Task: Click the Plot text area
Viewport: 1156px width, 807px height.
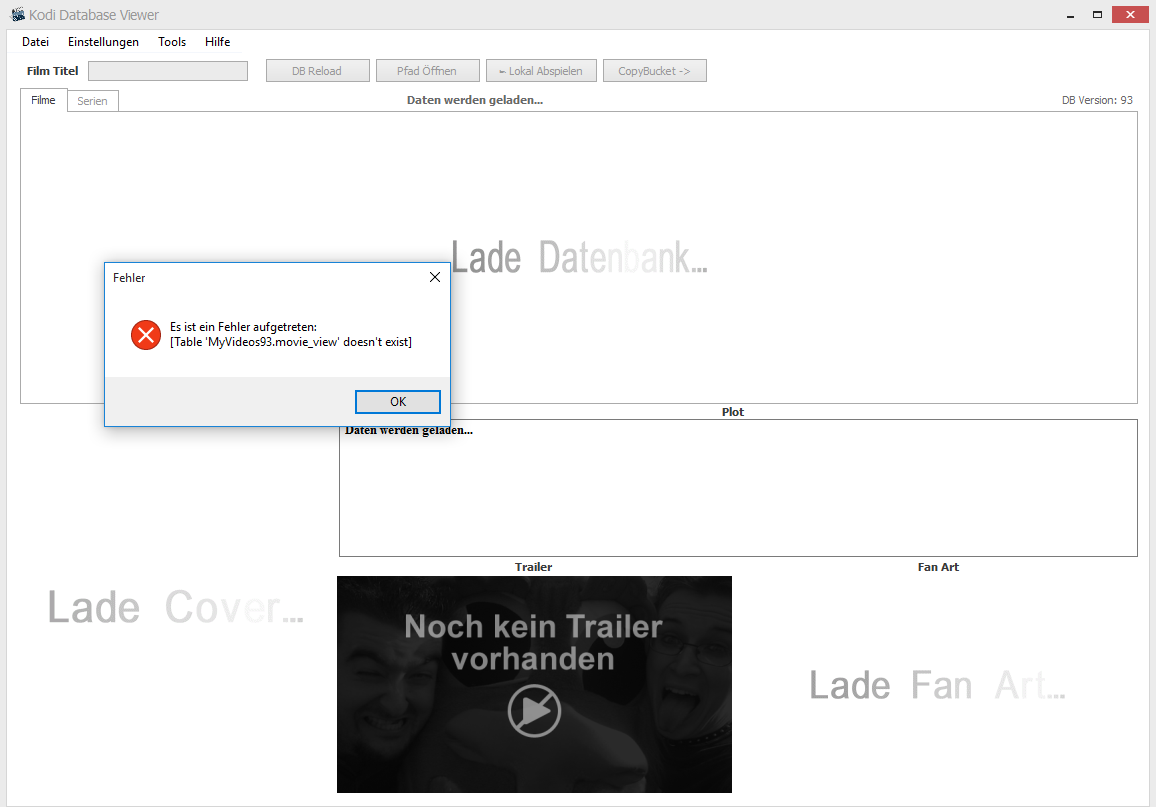Action: pyautogui.click(x=738, y=488)
